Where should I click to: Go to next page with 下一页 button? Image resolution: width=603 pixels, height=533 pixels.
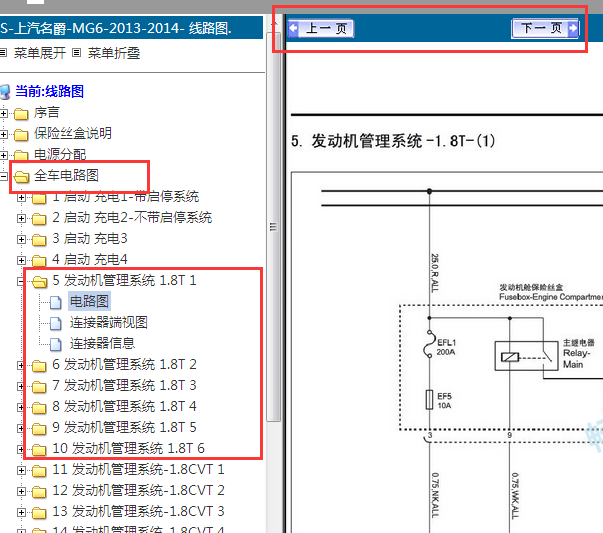pyautogui.click(x=545, y=28)
